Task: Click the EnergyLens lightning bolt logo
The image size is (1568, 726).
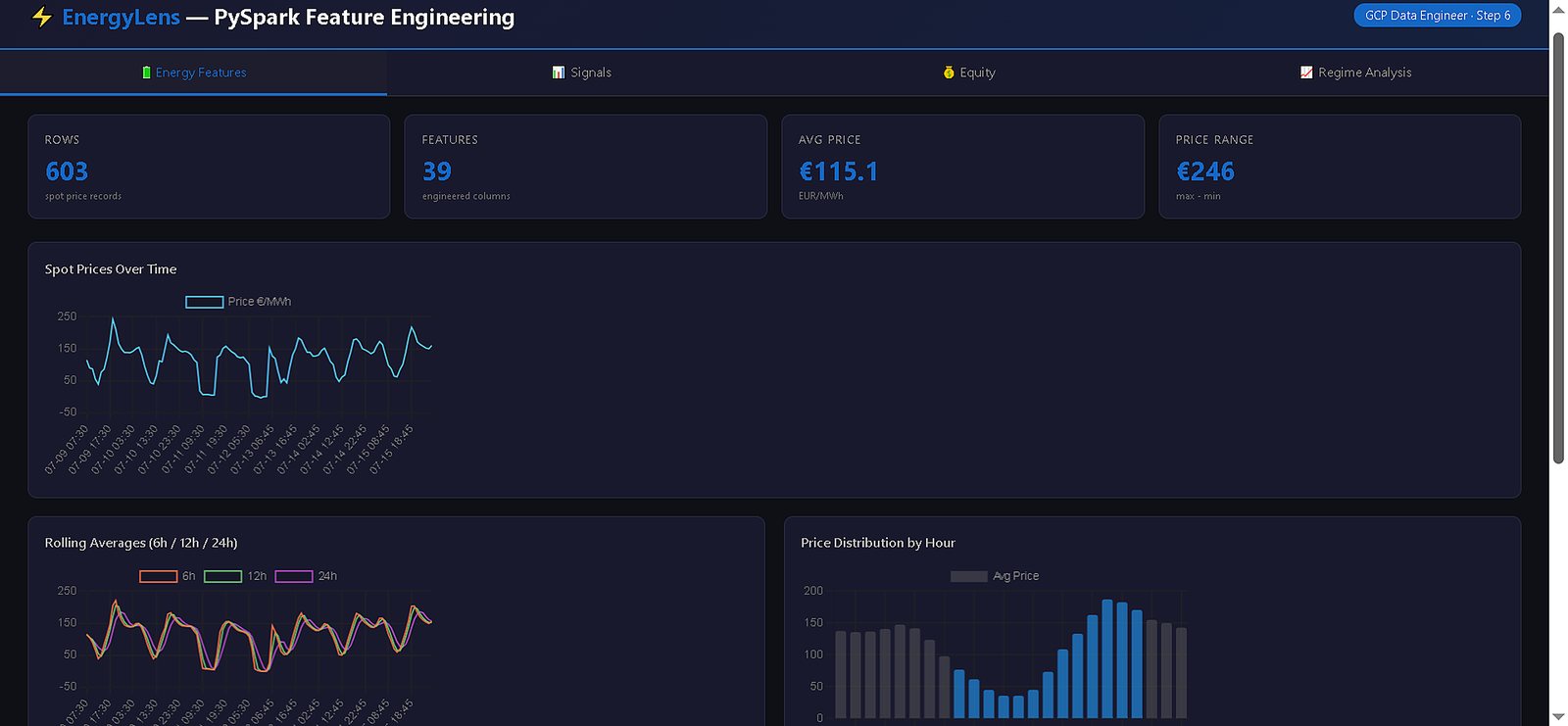Action: tap(42, 18)
